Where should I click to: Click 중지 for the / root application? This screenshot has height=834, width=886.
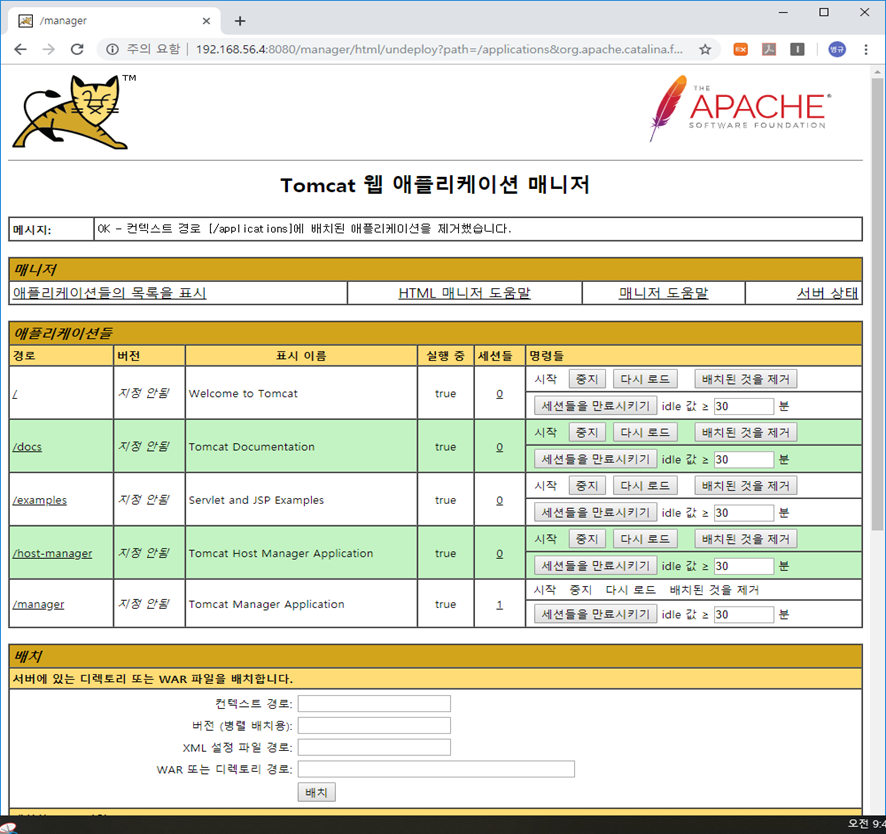pos(587,379)
